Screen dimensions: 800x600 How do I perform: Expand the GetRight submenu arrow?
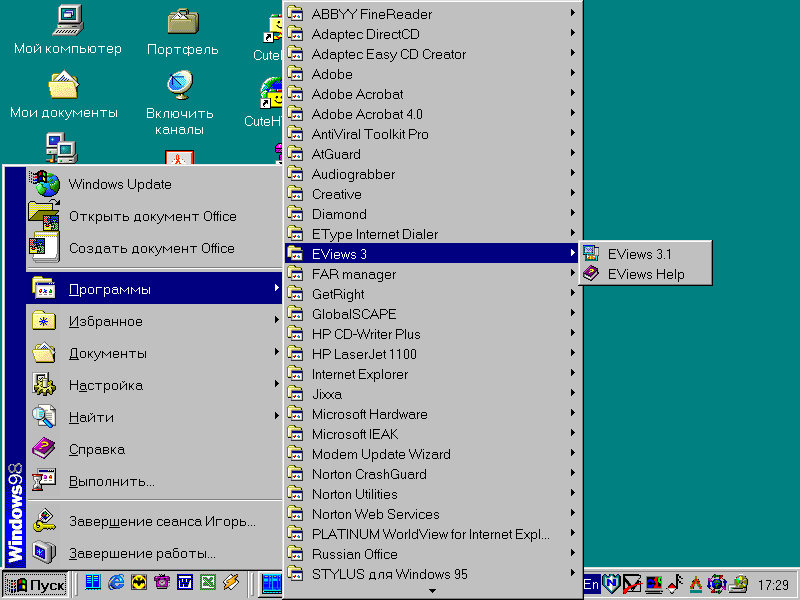[x=573, y=292]
